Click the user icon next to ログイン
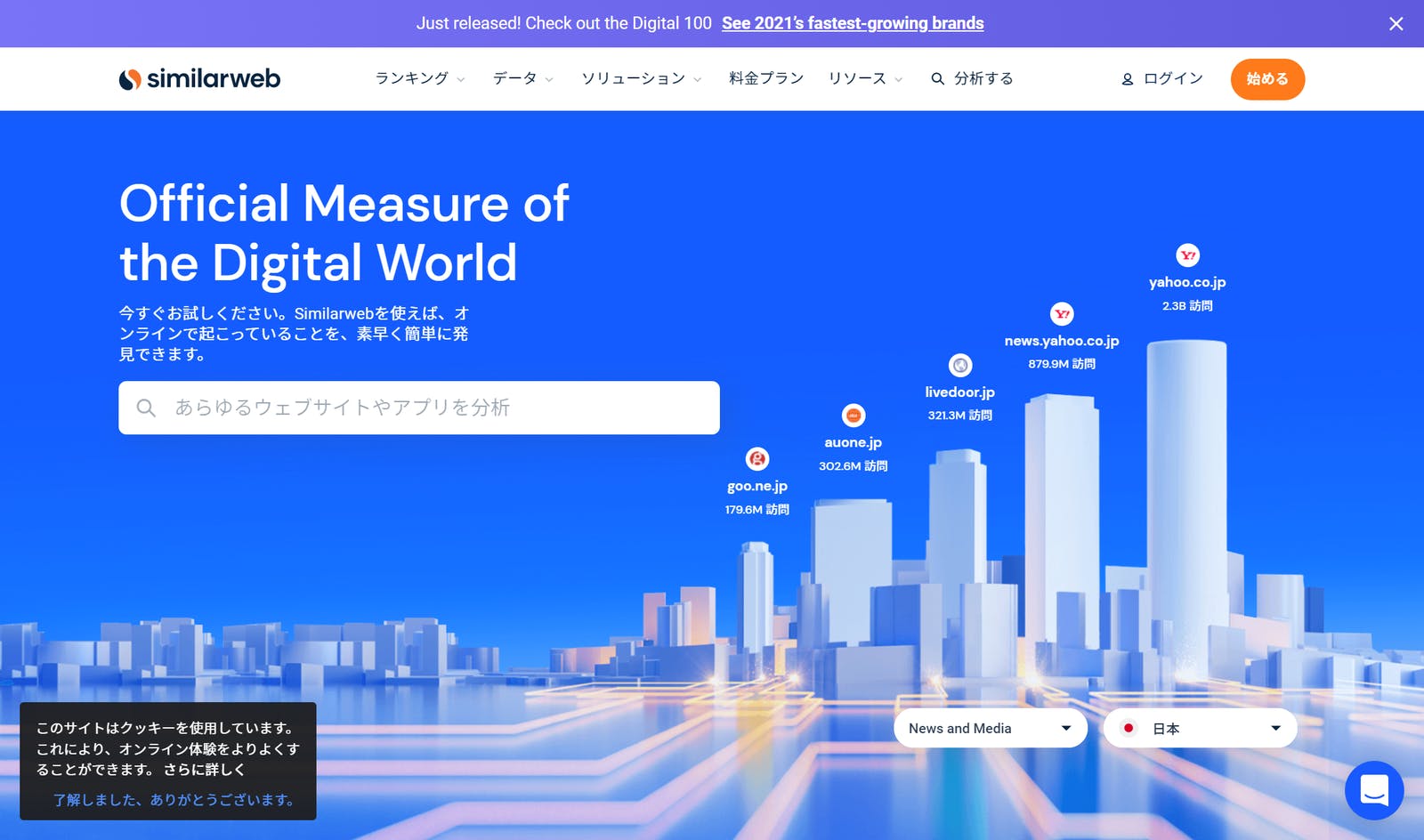 [1128, 79]
